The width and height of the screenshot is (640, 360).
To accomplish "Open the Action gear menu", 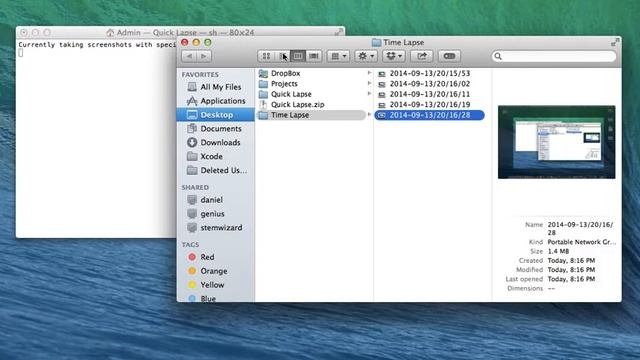I will tap(366, 56).
